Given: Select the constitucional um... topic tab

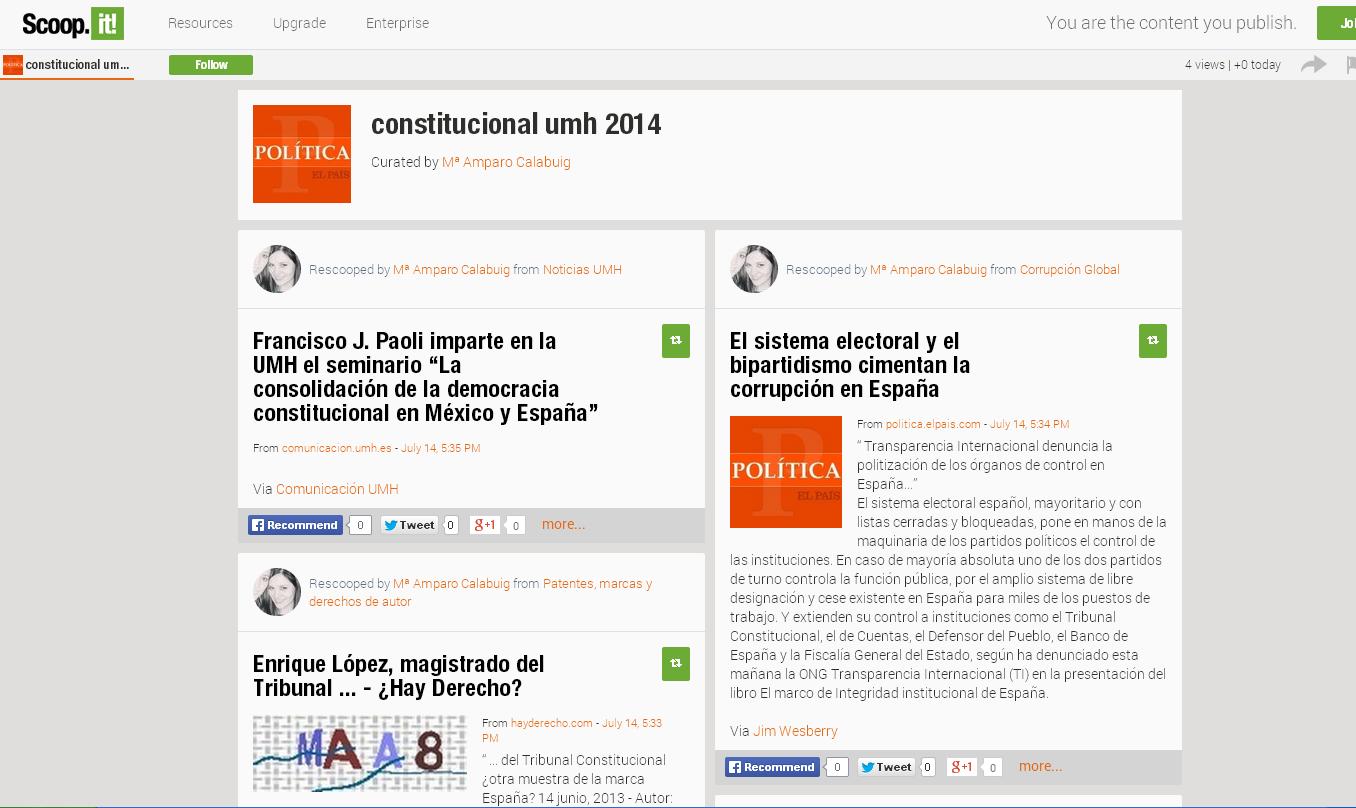Looking at the screenshot, I should (x=67, y=65).
